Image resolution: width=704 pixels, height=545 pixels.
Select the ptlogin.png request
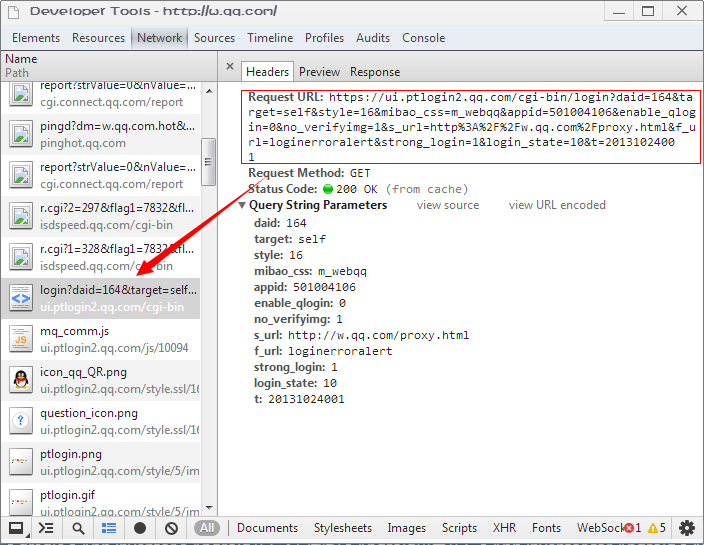pos(101,462)
